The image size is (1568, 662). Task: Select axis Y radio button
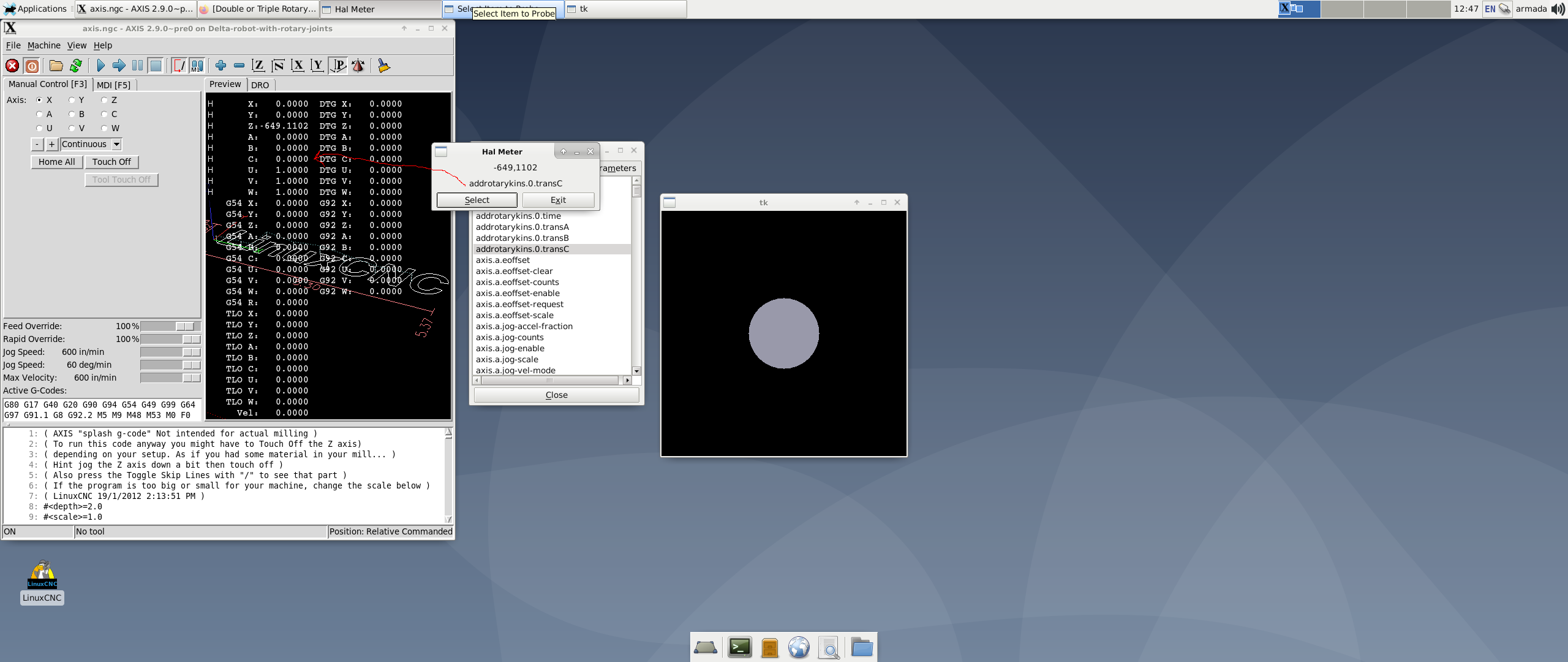72,100
